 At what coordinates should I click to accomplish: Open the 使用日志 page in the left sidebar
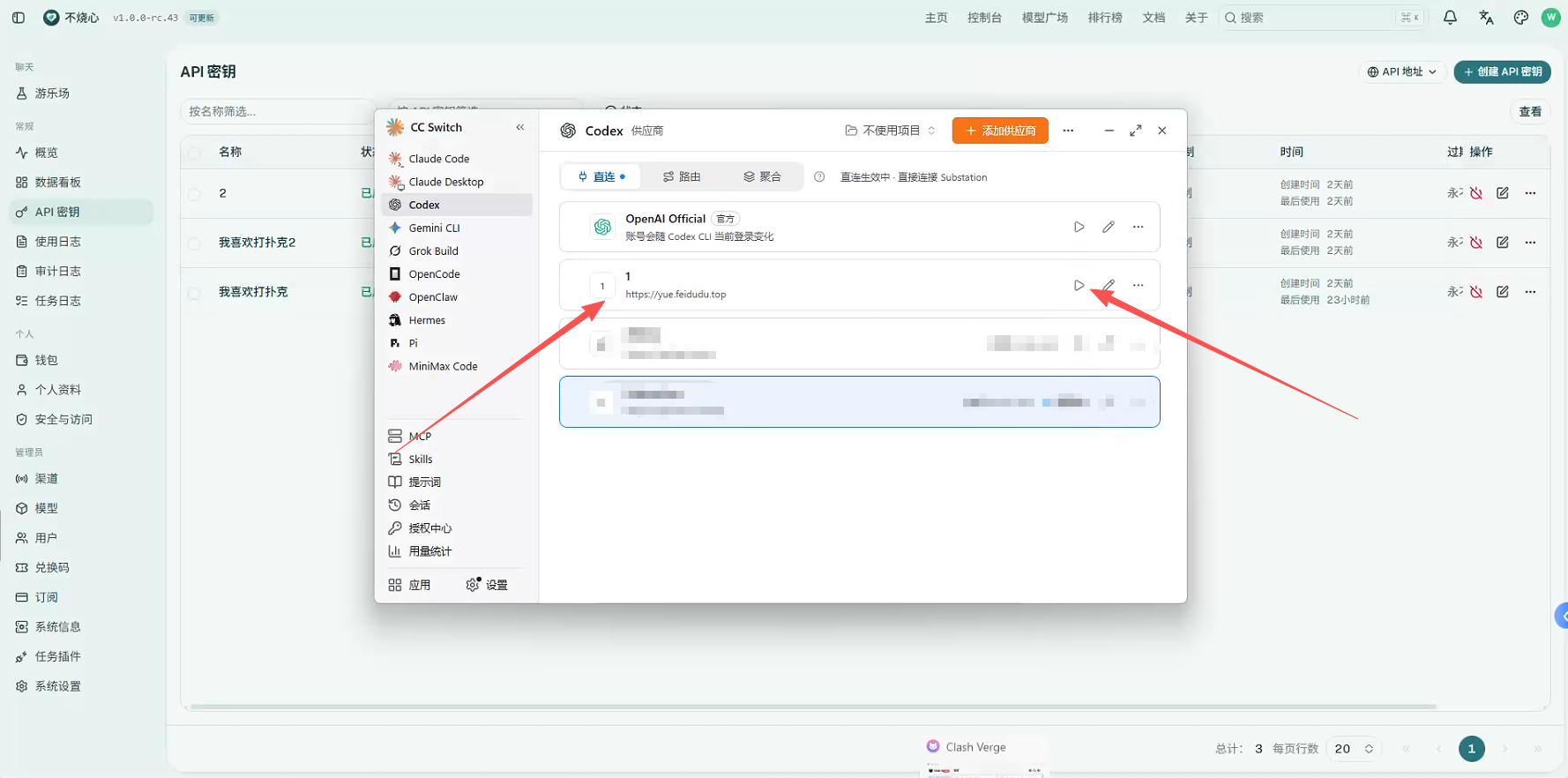tap(81, 242)
